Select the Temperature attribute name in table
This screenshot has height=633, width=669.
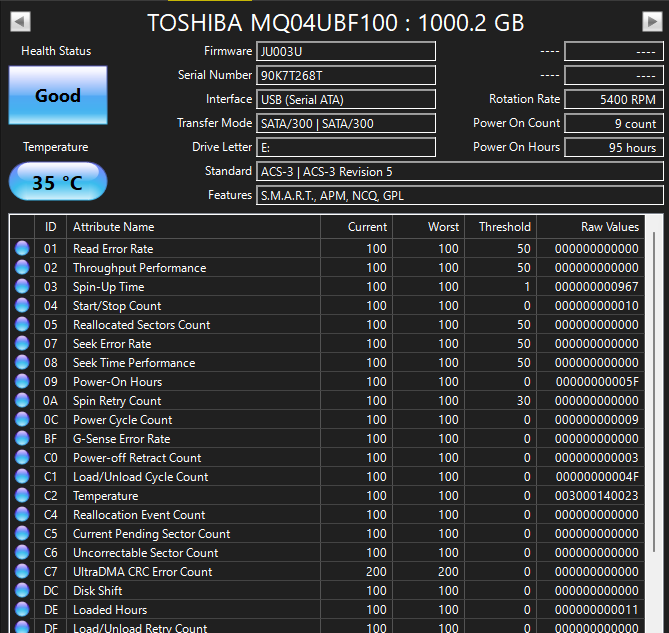tap(106, 496)
